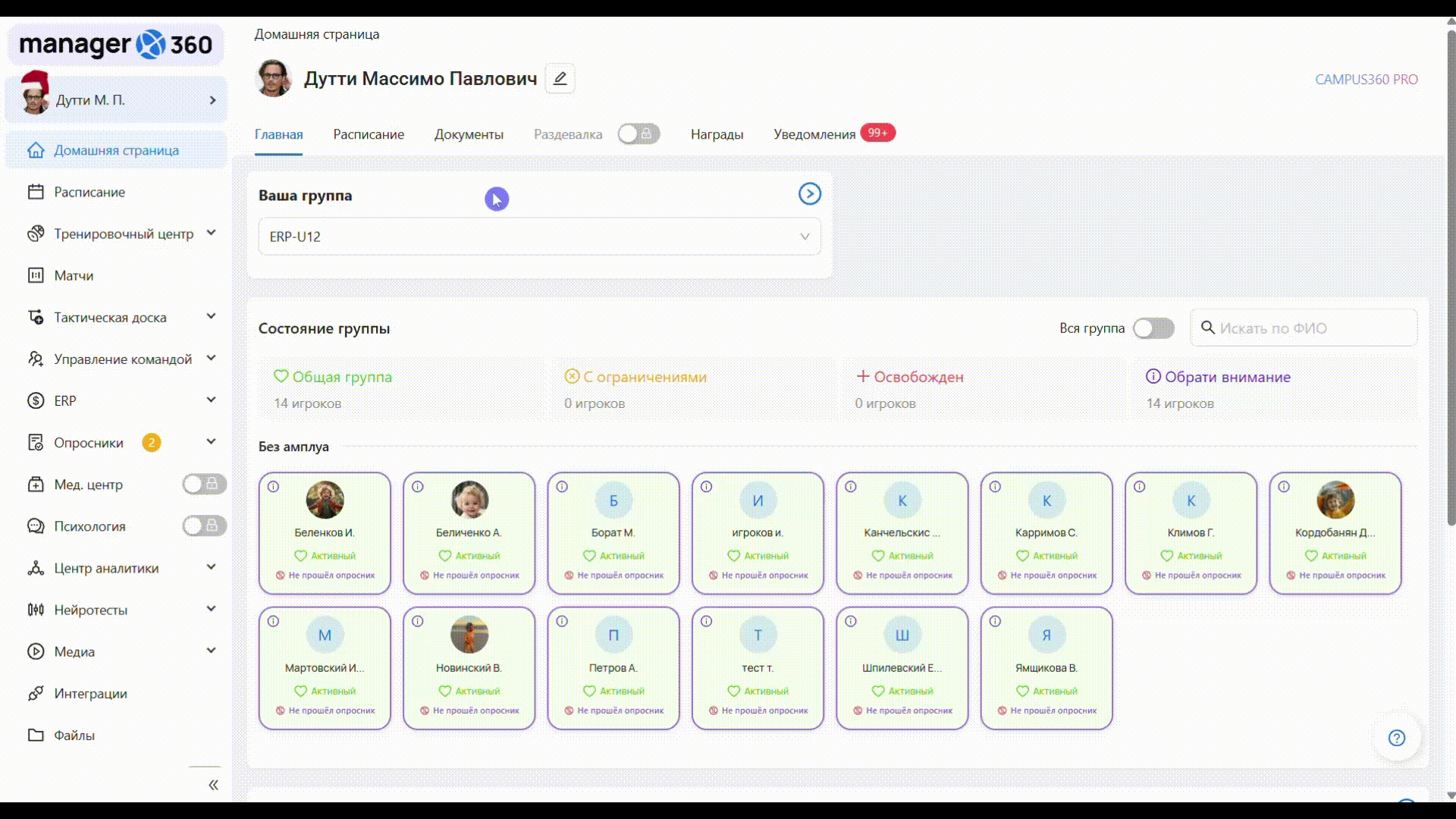Open Файлы folder in the sidebar
This screenshot has height=819, width=1456.
tap(74, 735)
